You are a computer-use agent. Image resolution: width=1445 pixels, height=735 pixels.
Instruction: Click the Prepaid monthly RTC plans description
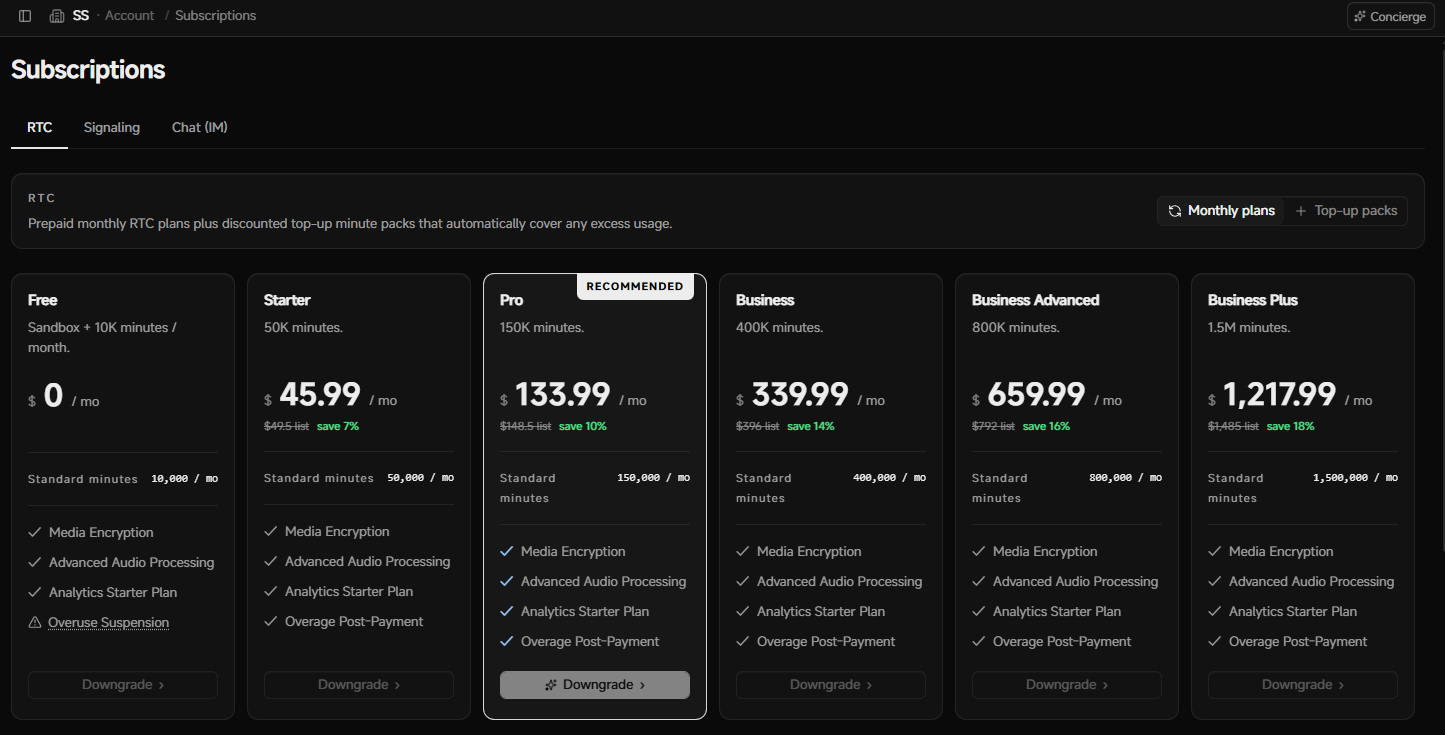coord(350,223)
